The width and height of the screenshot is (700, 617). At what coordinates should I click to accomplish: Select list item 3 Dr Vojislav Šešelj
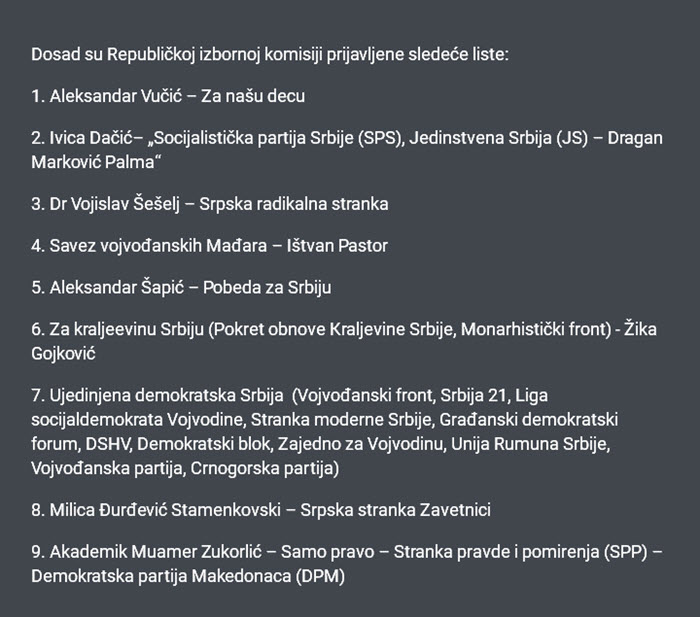(x=210, y=204)
